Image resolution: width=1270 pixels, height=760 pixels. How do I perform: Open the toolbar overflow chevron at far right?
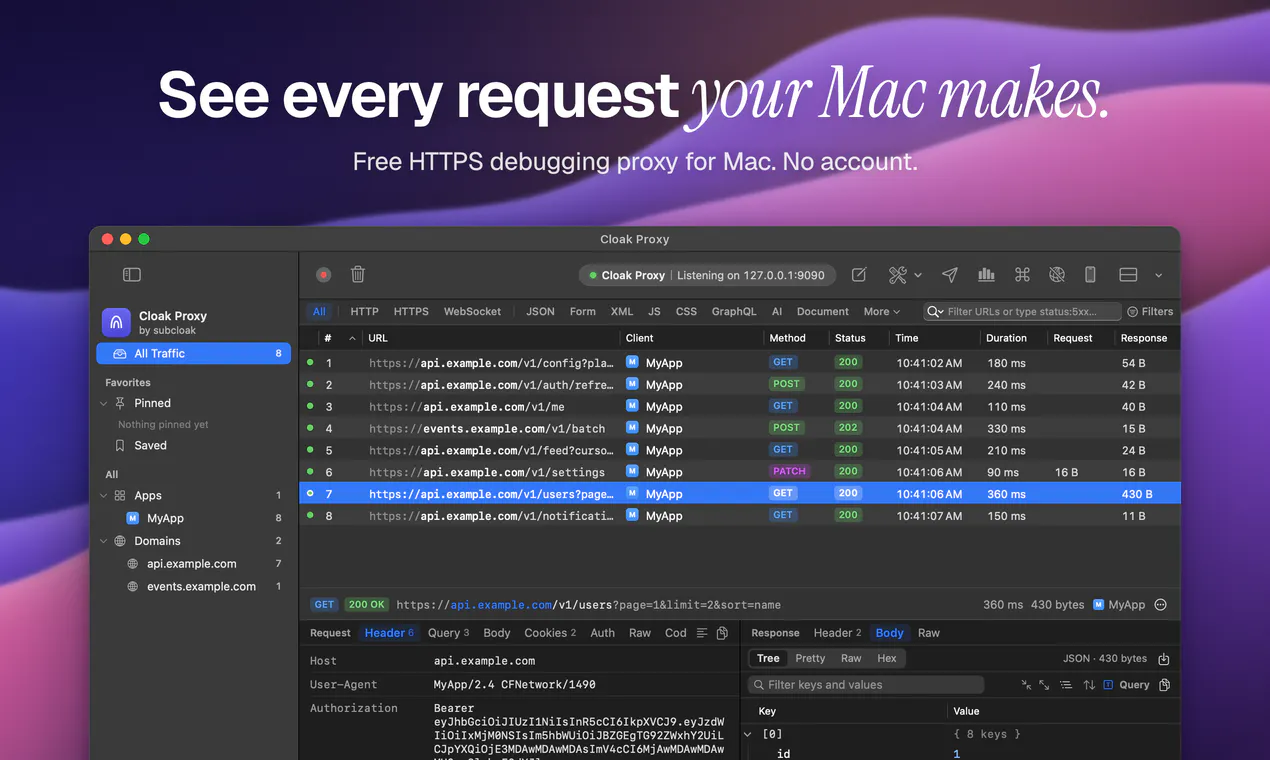tap(1158, 276)
